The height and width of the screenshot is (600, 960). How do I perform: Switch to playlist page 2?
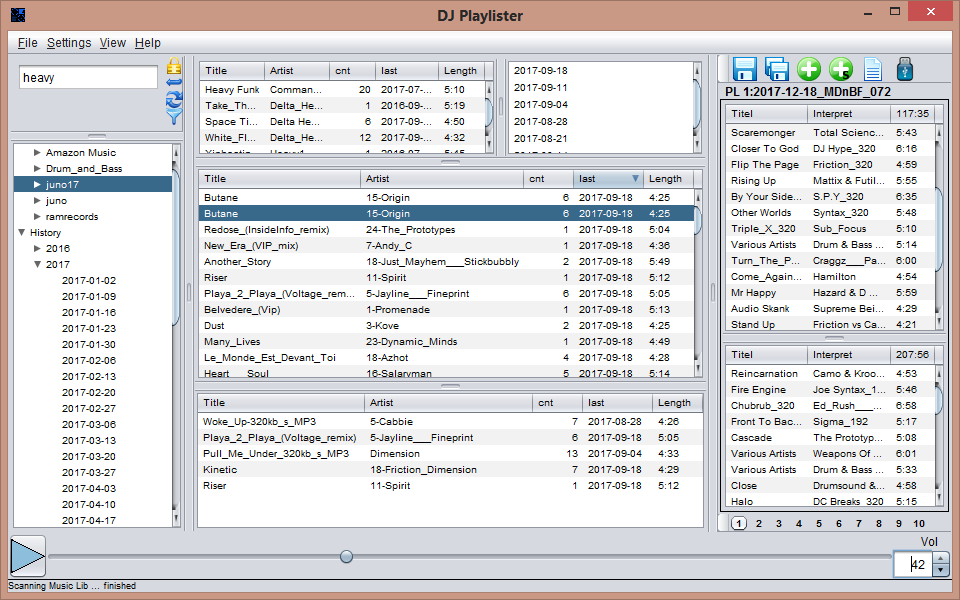[x=759, y=523]
